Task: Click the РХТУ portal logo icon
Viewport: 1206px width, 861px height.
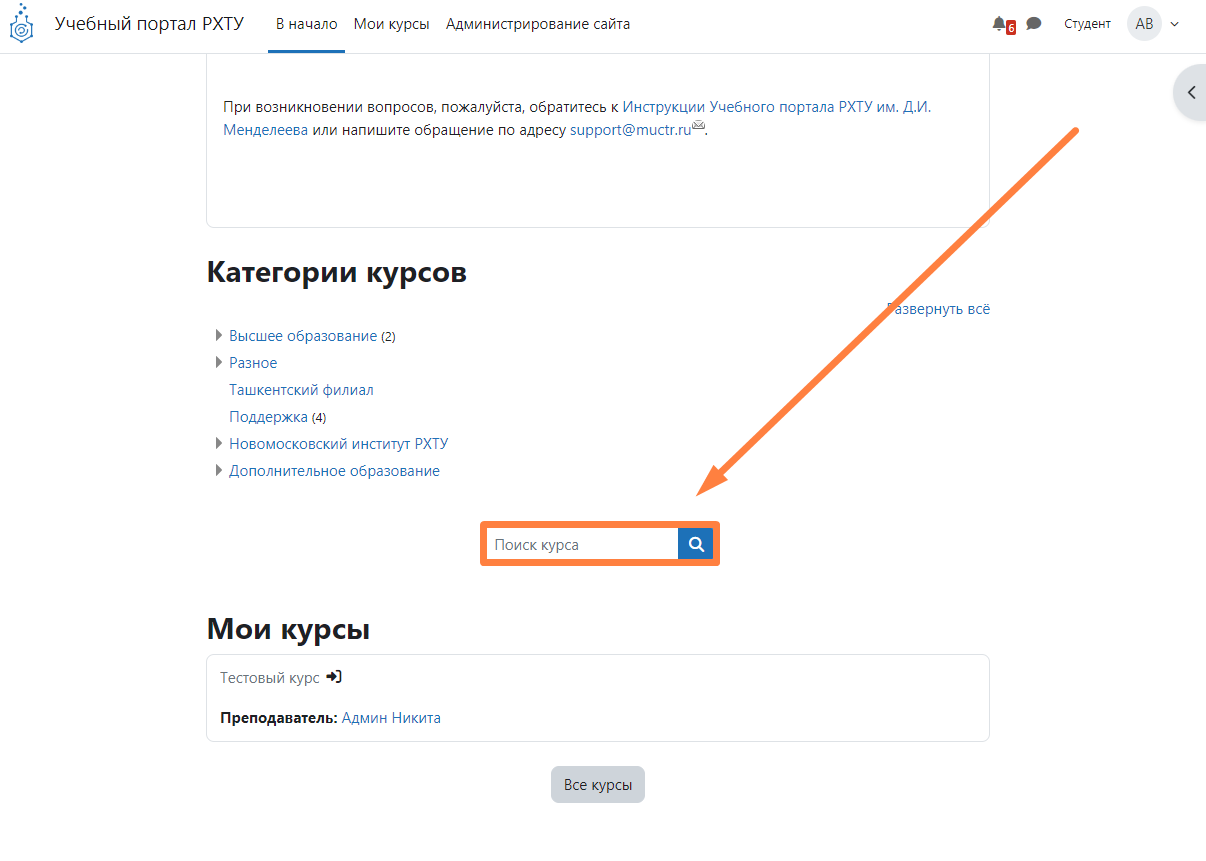Action: point(21,25)
